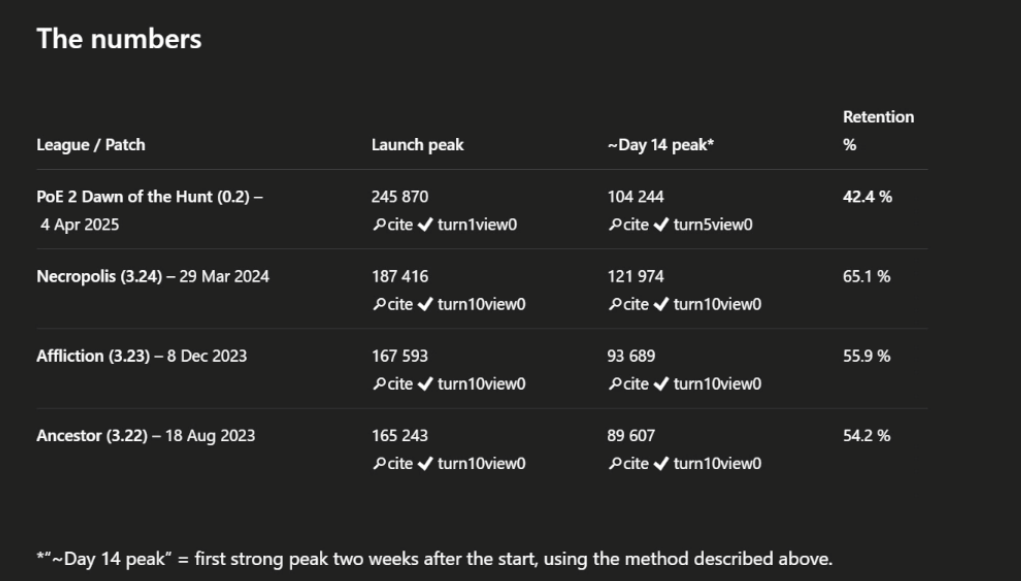Click the magnifier cite icon under 89 607

pos(615,464)
